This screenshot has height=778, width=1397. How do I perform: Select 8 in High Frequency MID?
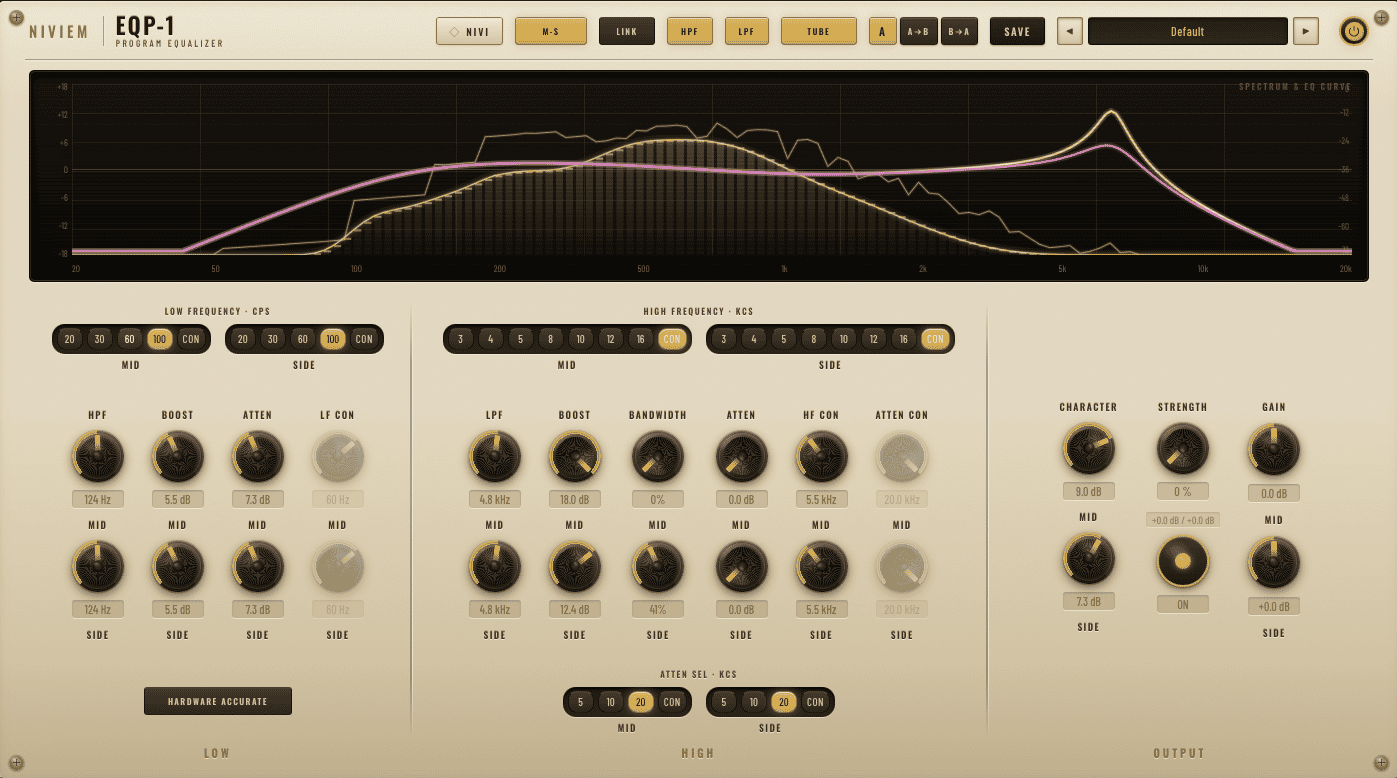550,339
